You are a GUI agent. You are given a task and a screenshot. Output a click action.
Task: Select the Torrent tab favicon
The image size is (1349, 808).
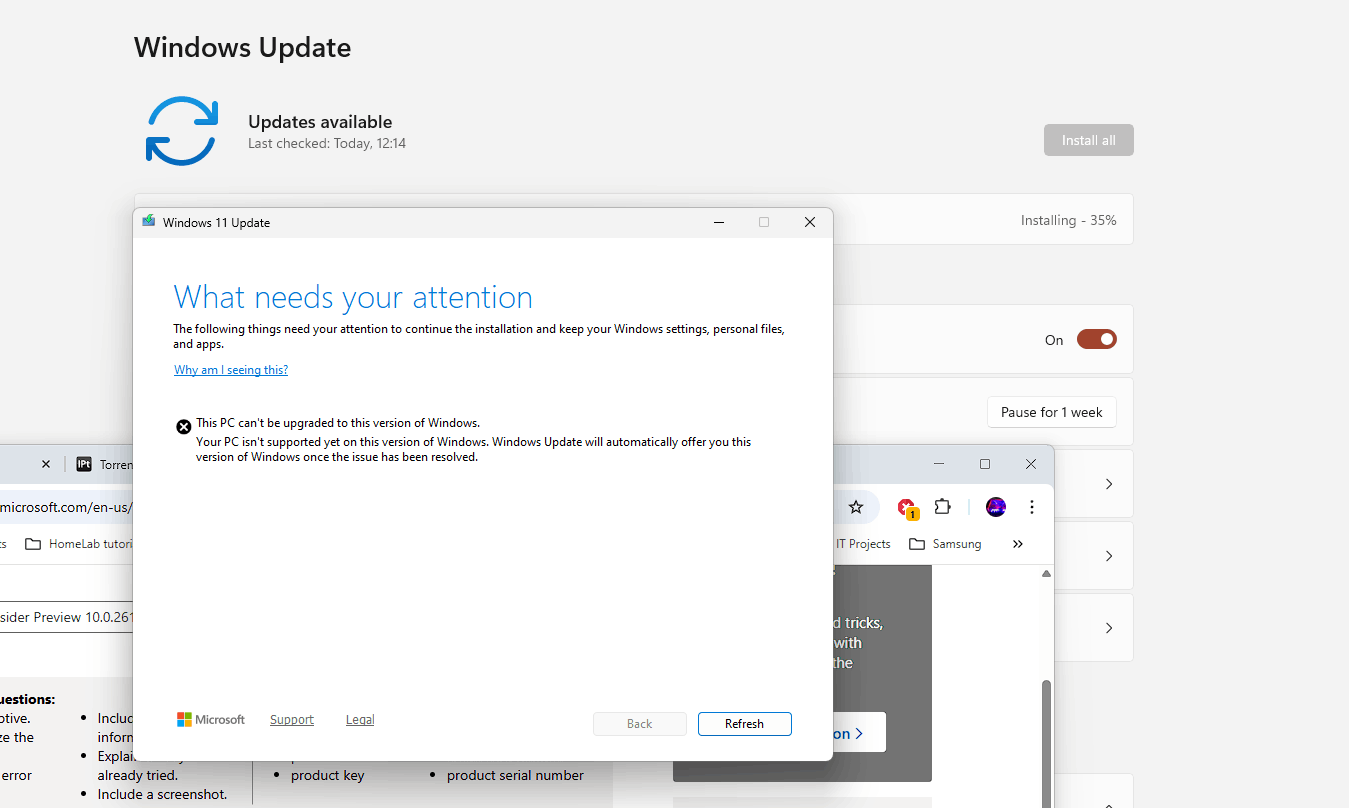pyautogui.click(x=84, y=464)
